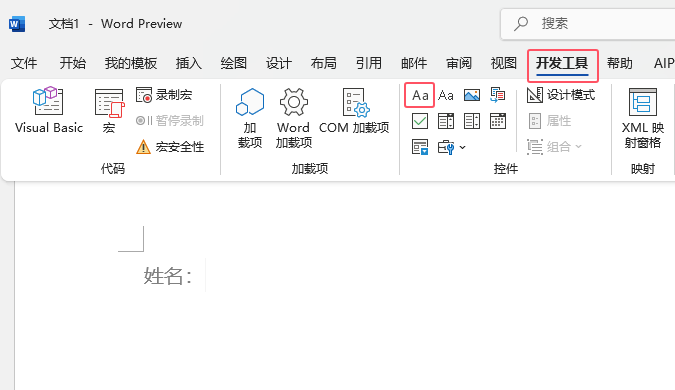Open the Macros (宏) dialog
Viewport: 675px width, 390px height.
109,110
